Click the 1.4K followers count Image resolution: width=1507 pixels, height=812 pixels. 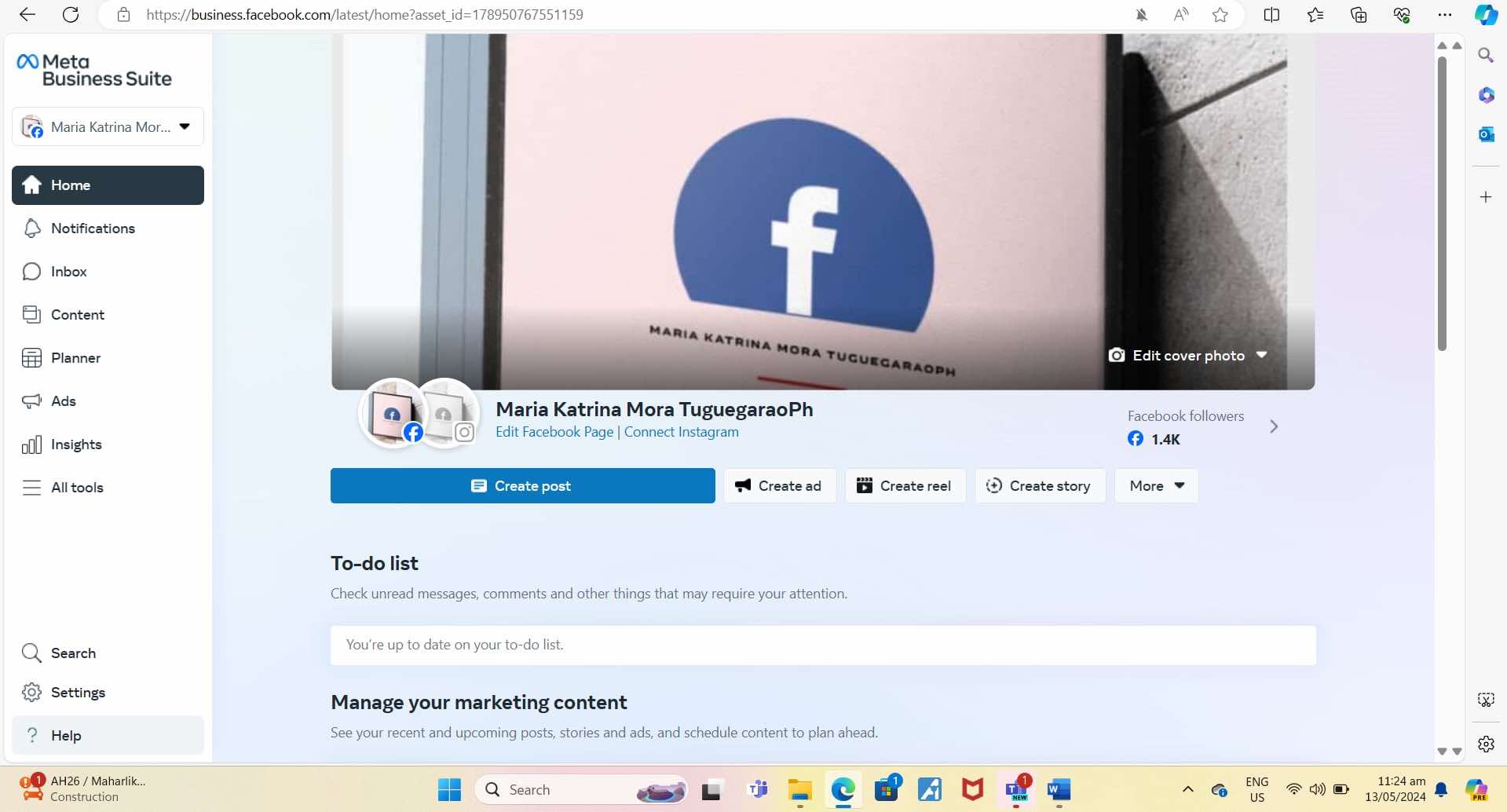click(x=1165, y=440)
